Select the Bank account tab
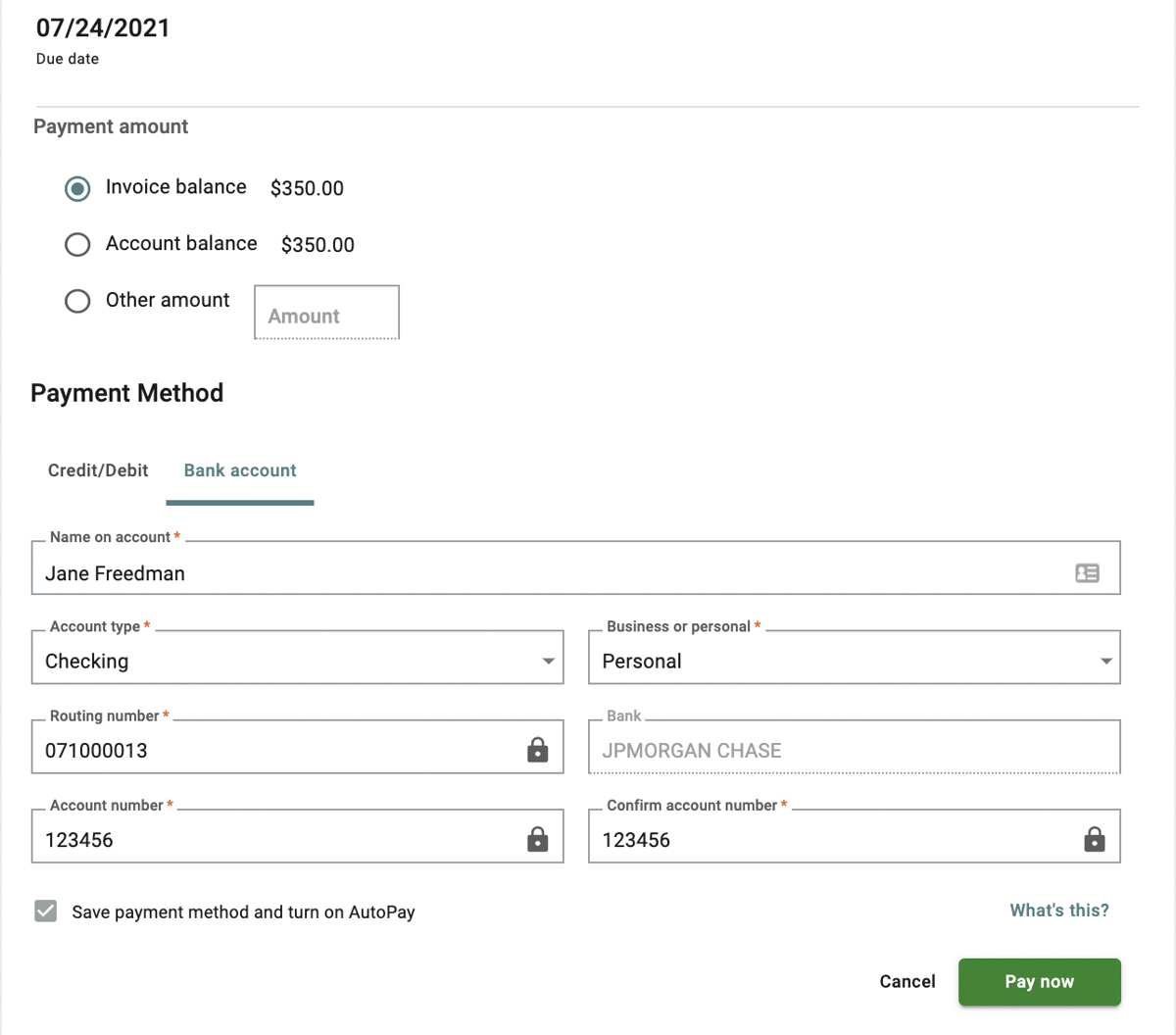This screenshot has width=1176, height=1035. pos(239,470)
